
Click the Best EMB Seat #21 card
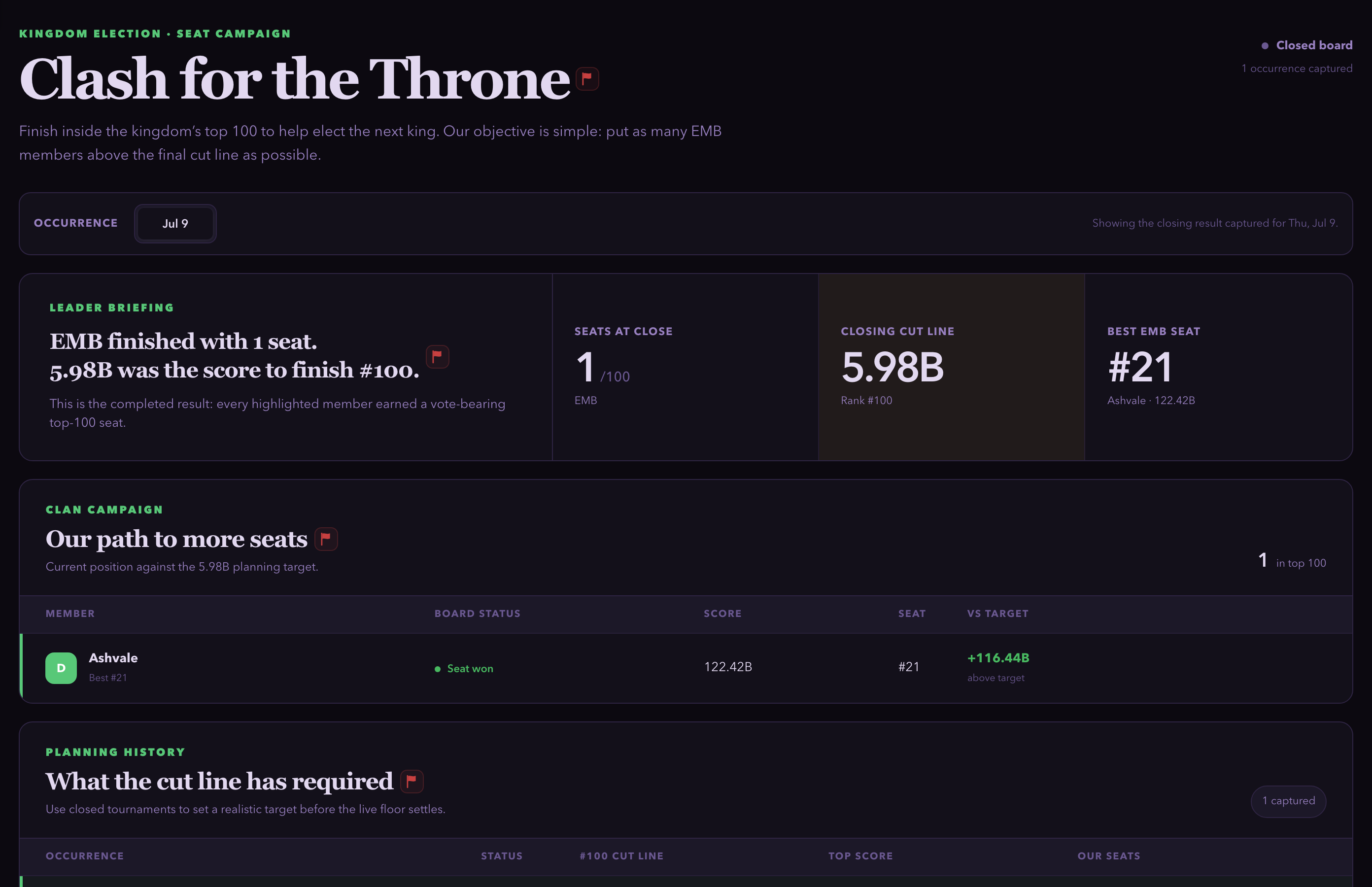pyautogui.click(x=1218, y=367)
